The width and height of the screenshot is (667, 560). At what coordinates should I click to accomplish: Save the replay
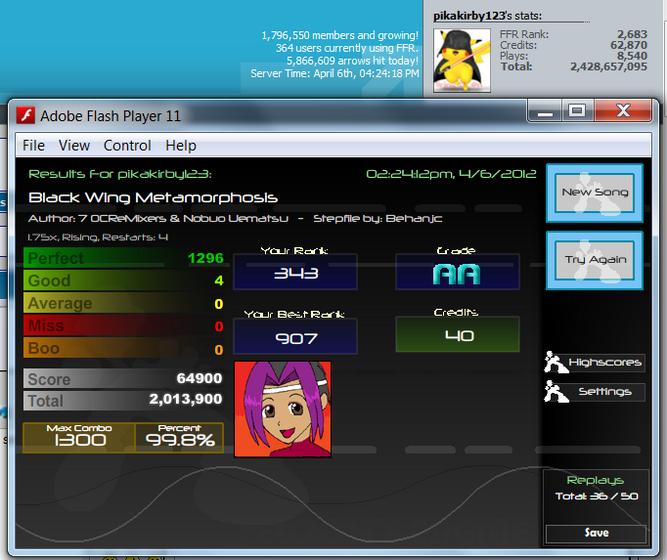pyautogui.click(x=596, y=533)
